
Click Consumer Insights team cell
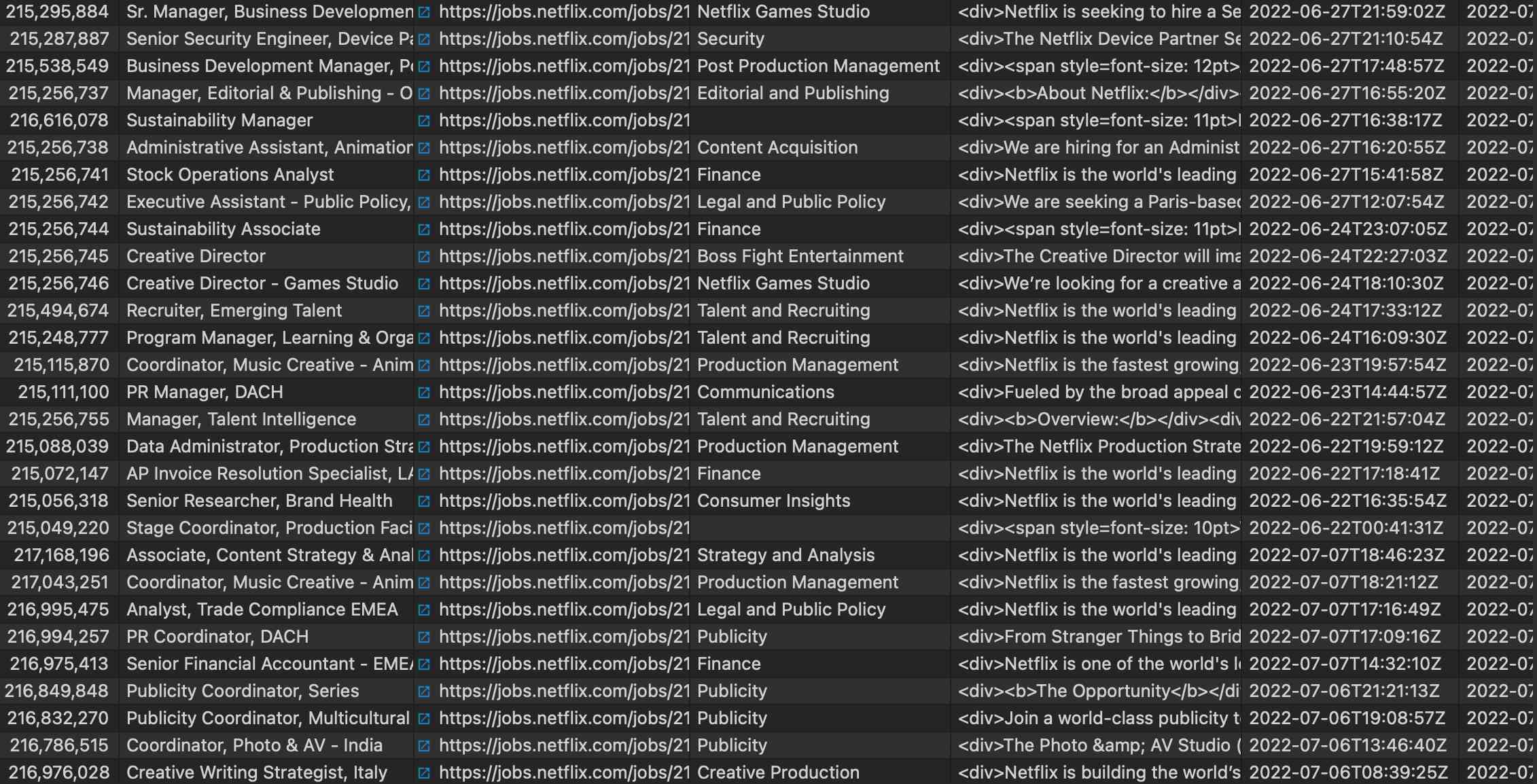click(773, 501)
